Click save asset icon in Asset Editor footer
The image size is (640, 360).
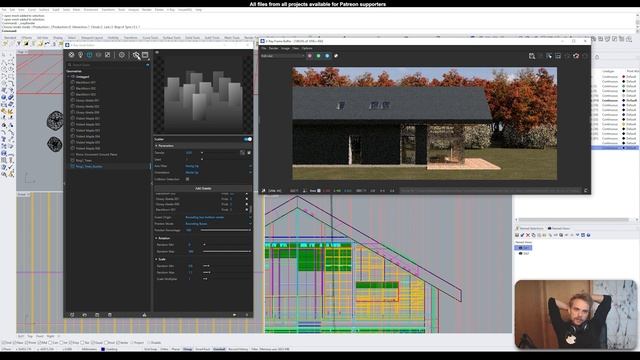pos(97,315)
